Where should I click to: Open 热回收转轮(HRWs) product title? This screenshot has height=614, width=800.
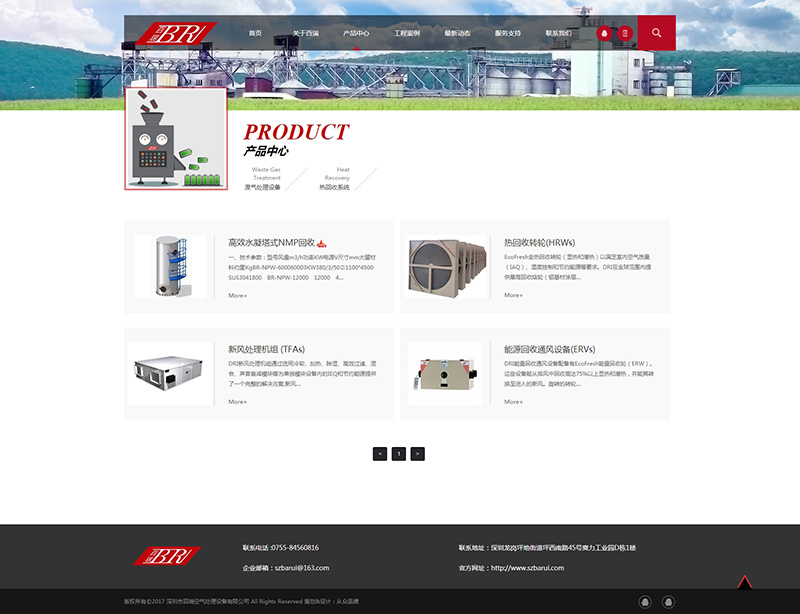(540, 242)
